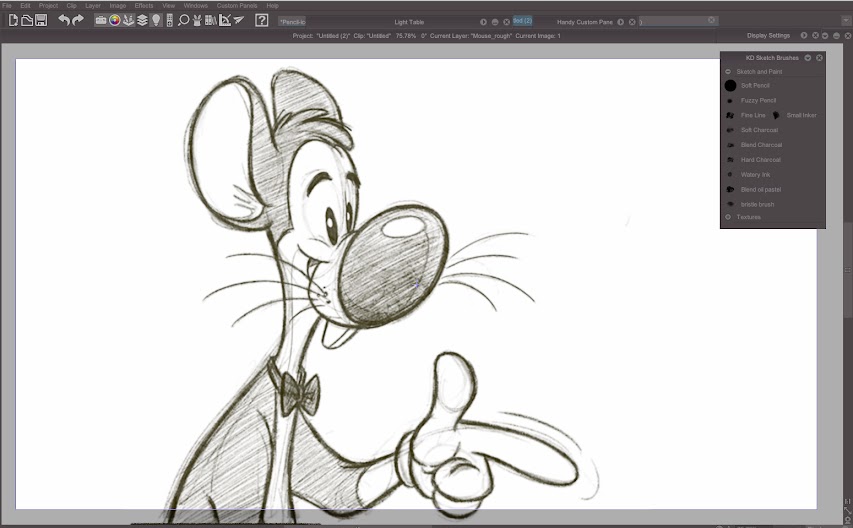The image size is (853, 528).
Task: Open the Help menu
Action: (x=273, y=5)
